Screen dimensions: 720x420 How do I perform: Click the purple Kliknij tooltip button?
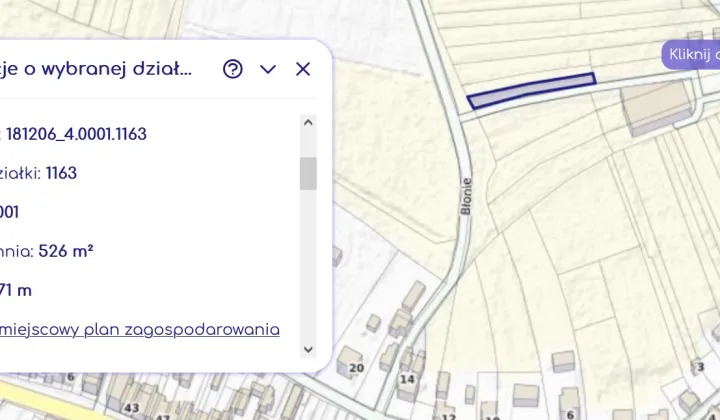tap(691, 55)
